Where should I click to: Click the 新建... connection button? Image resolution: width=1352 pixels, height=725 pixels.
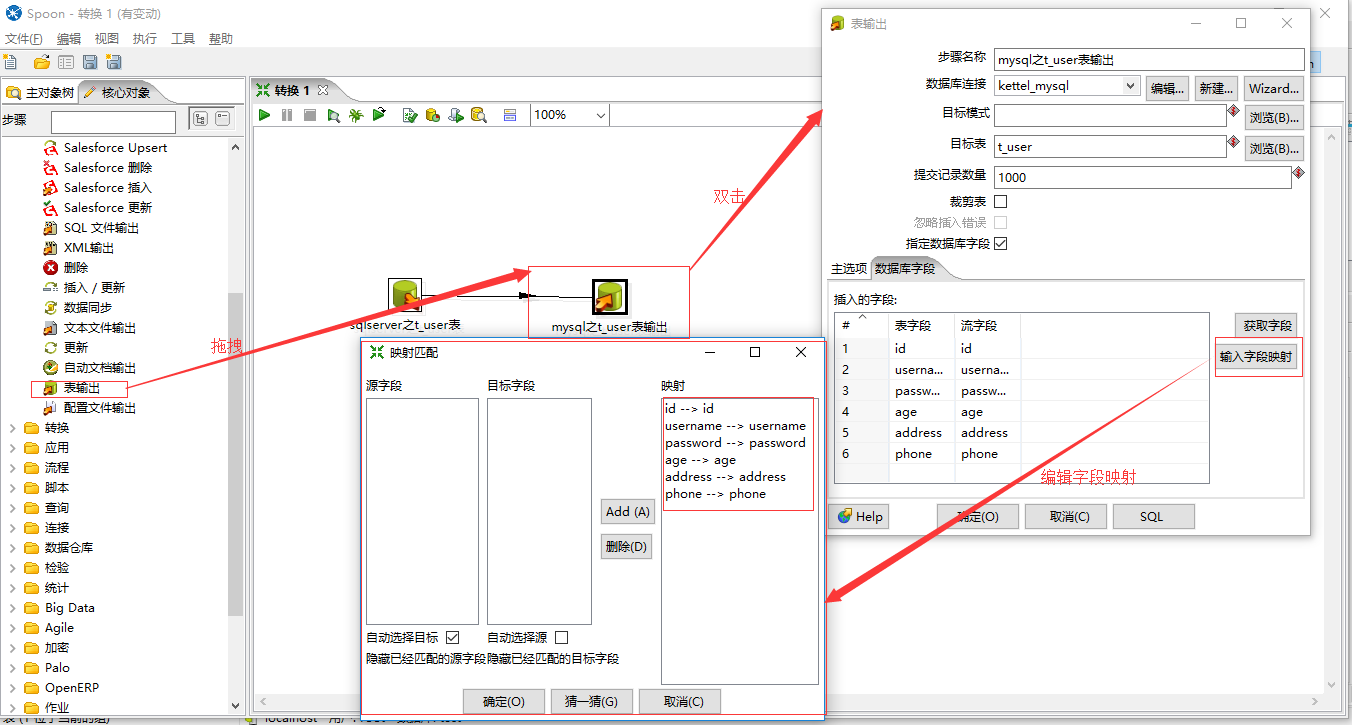pyautogui.click(x=1216, y=88)
